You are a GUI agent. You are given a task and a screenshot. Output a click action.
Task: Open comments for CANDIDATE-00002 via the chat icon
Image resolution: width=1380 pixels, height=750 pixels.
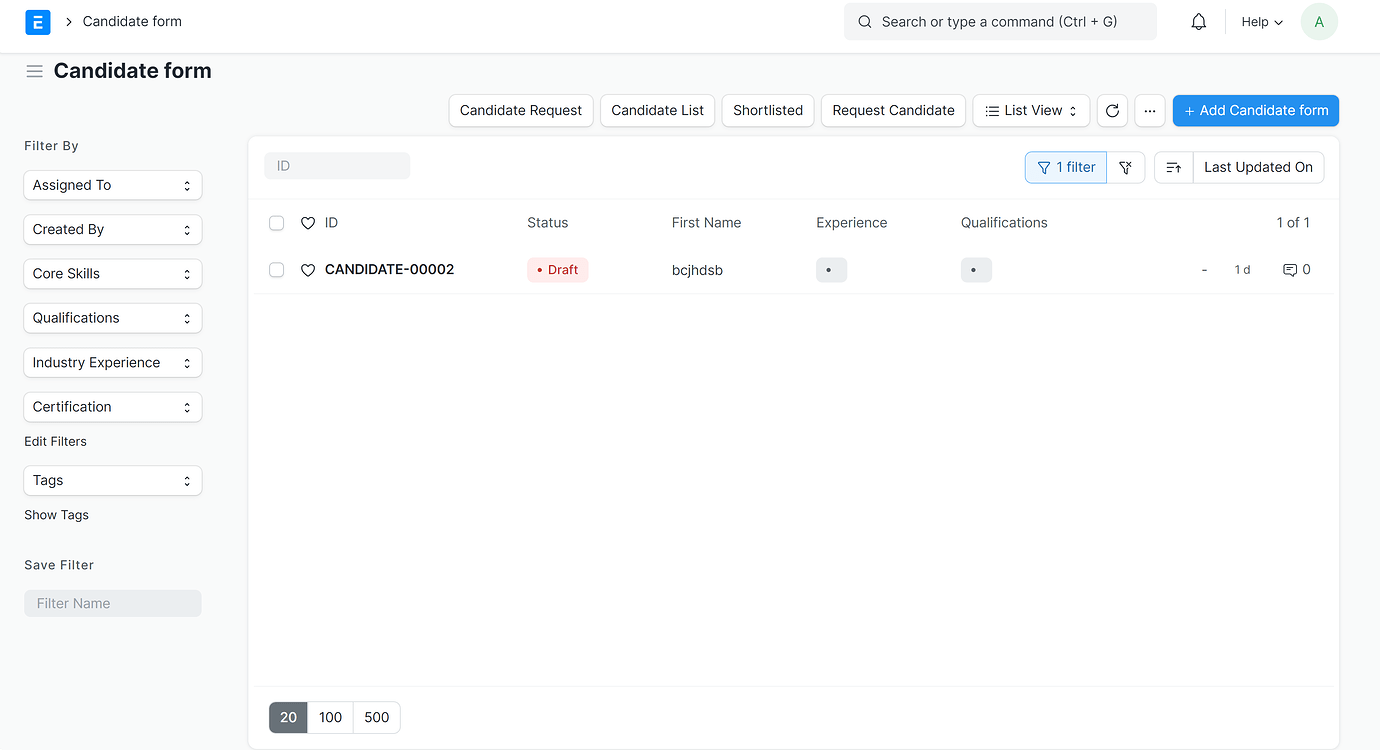[x=1288, y=269]
